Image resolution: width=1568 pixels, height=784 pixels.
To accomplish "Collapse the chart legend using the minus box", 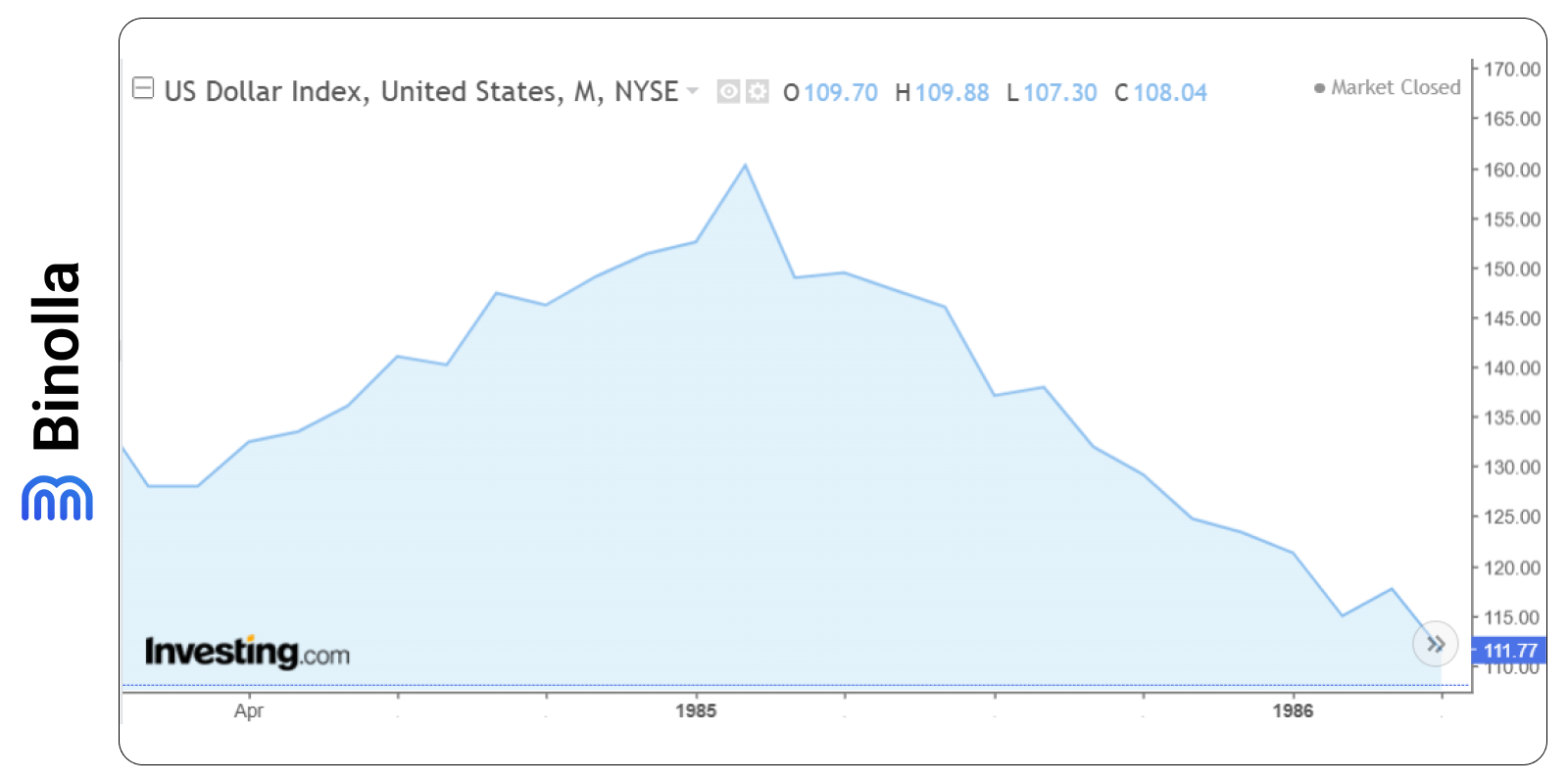I will [x=143, y=86].
